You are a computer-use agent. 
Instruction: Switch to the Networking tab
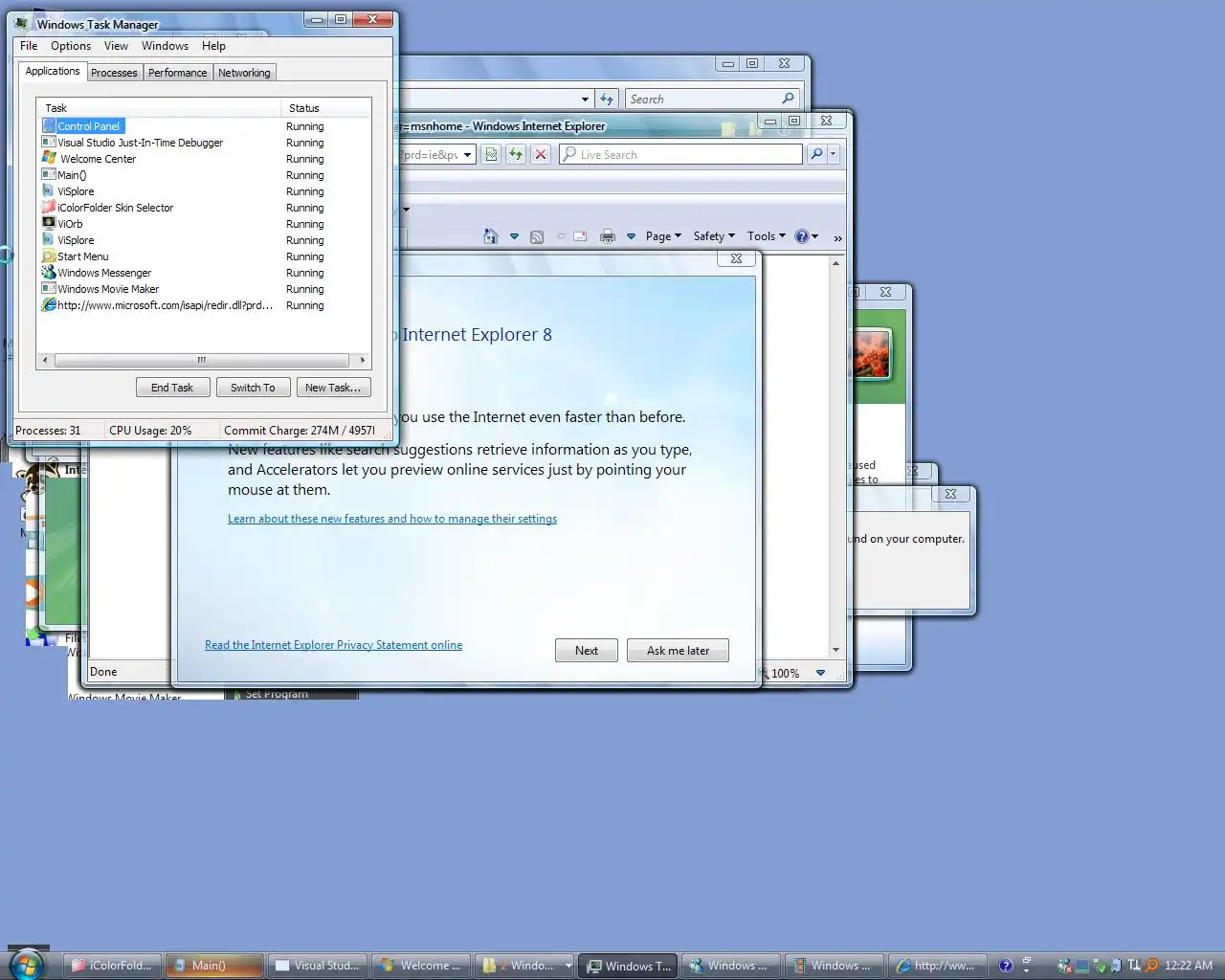pyautogui.click(x=244, y=73)
